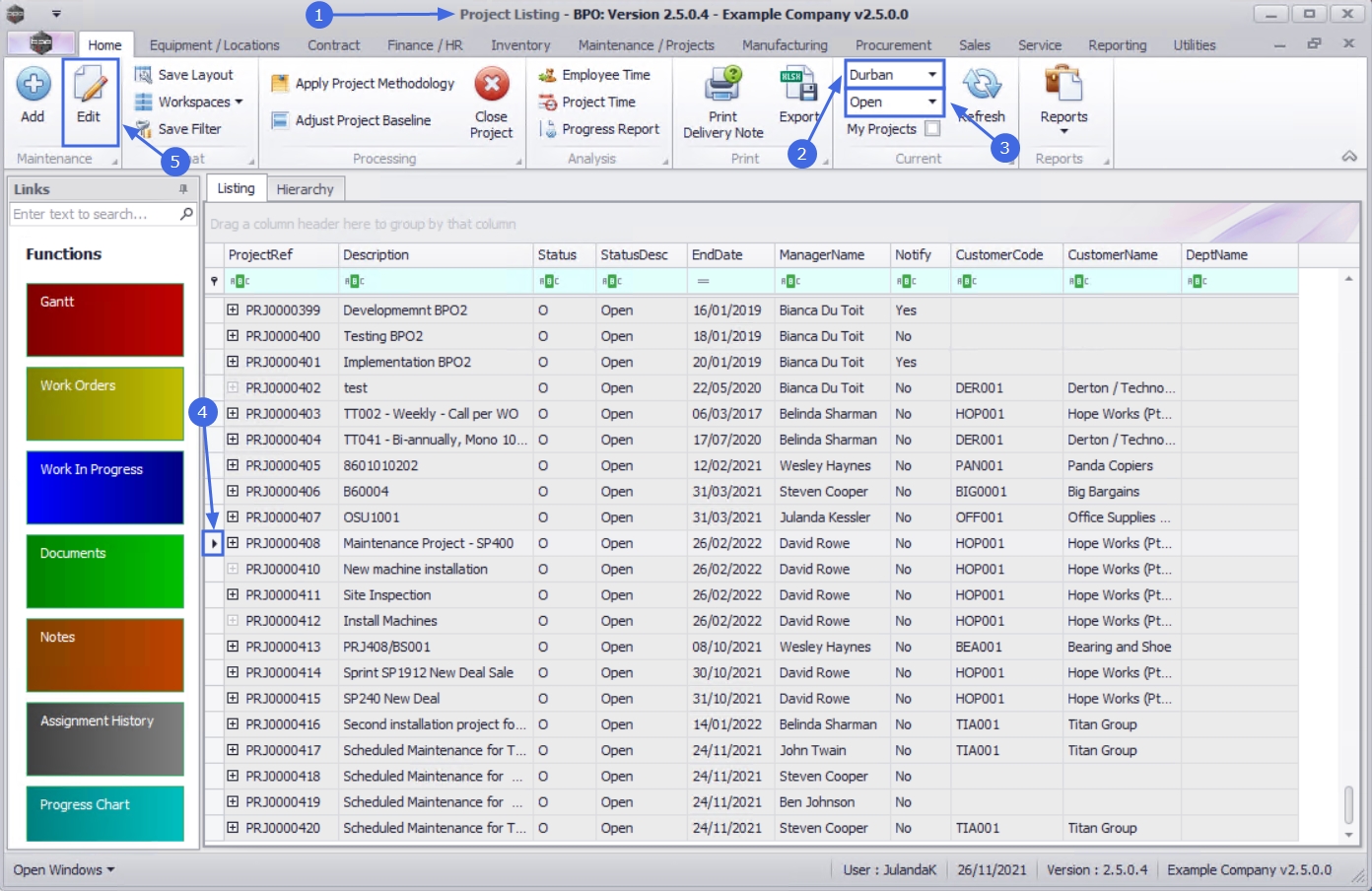The width and height of the screenshot is (1372, 891).
Task: Click the Gantt function tile
Action: 104,319
